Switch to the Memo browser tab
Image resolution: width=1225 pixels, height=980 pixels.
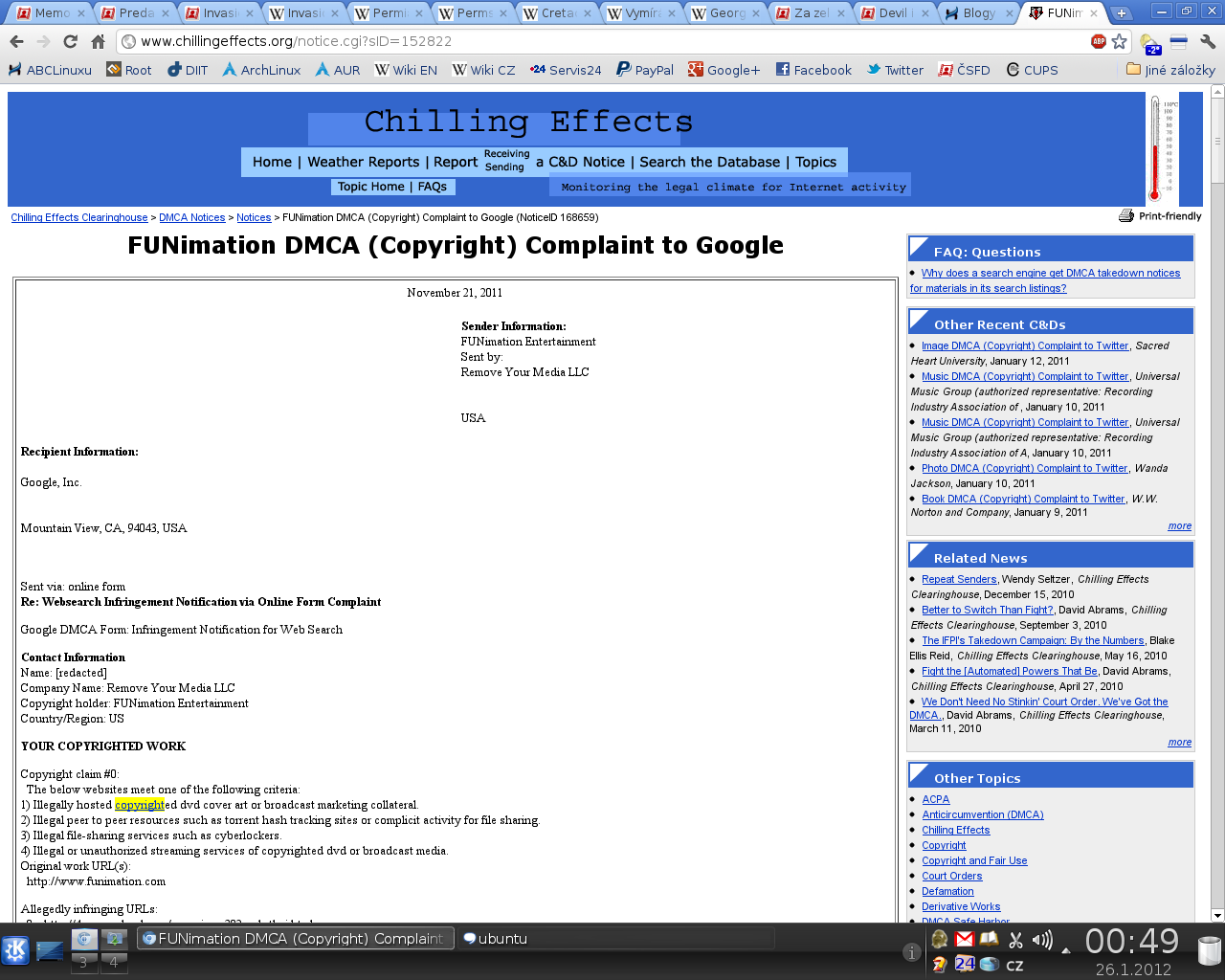[x=50, y=12]
